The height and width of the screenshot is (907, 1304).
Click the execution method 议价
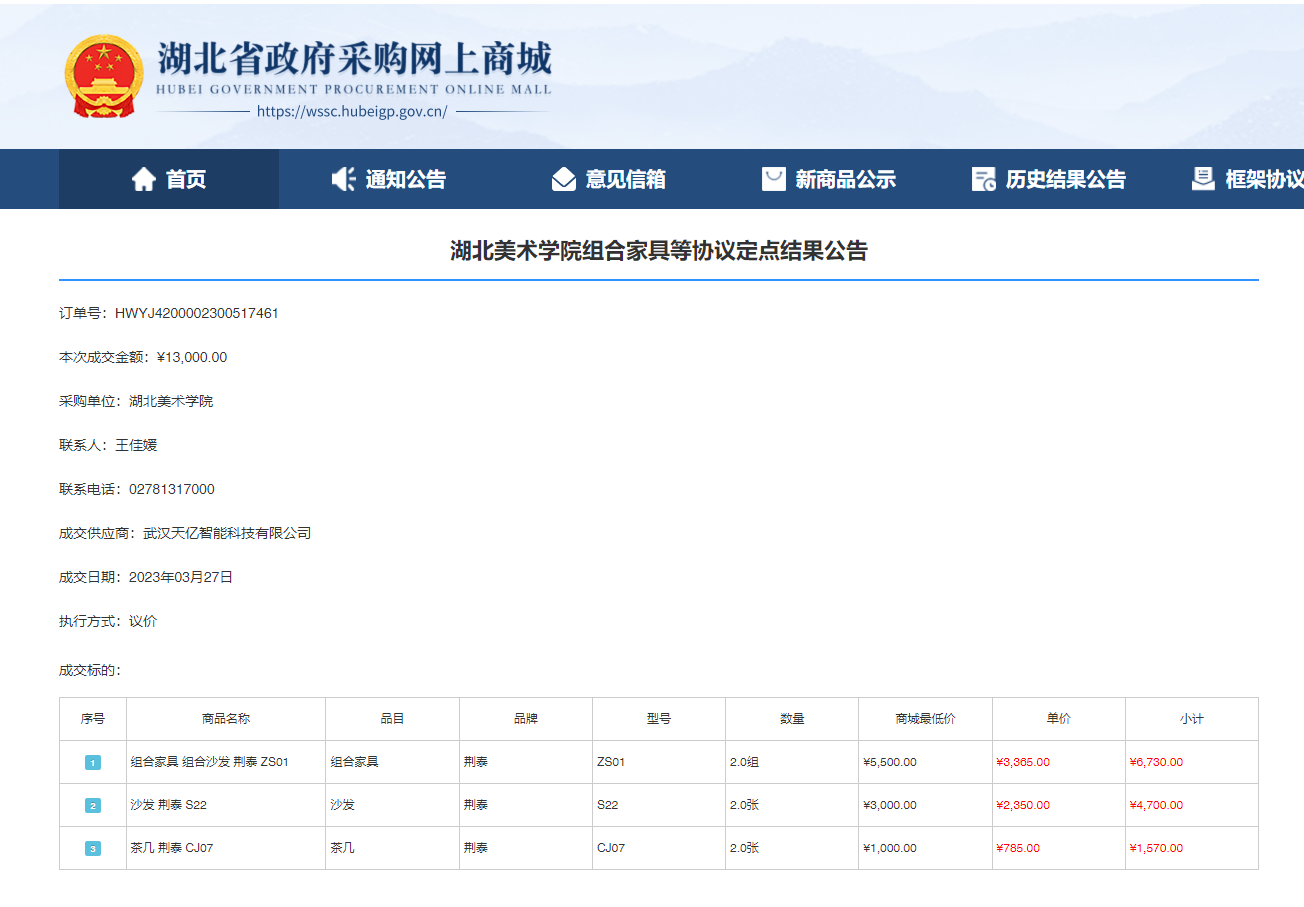(x=143, y=621)
